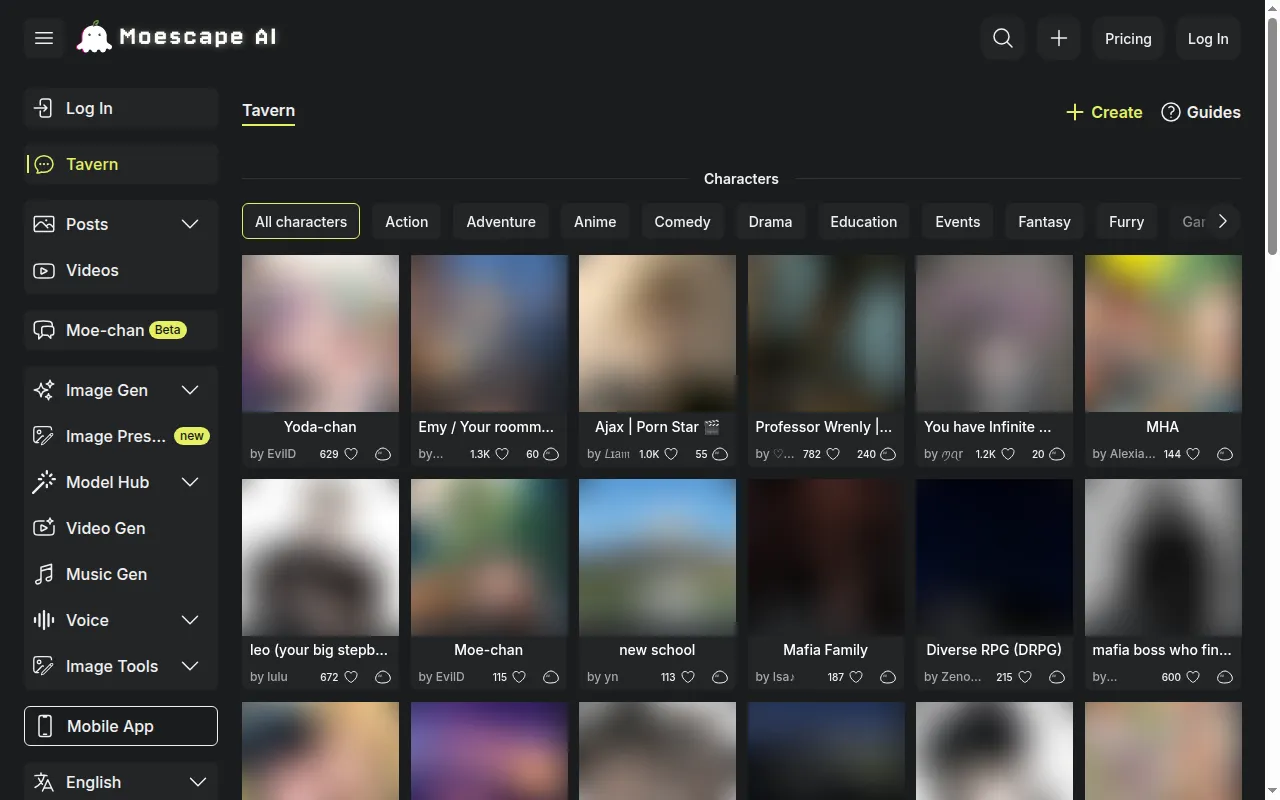This screenshot has width=1280, height=800.
Task: Click heart icon on Mafia Family card
Action: (856, 677)
